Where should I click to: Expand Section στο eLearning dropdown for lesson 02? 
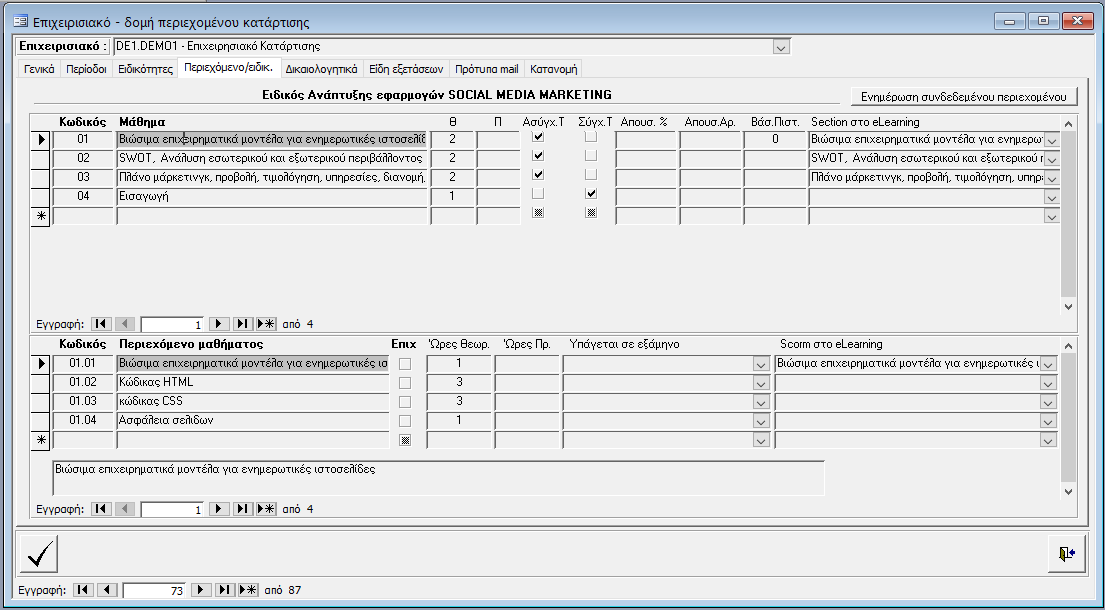1050,159
